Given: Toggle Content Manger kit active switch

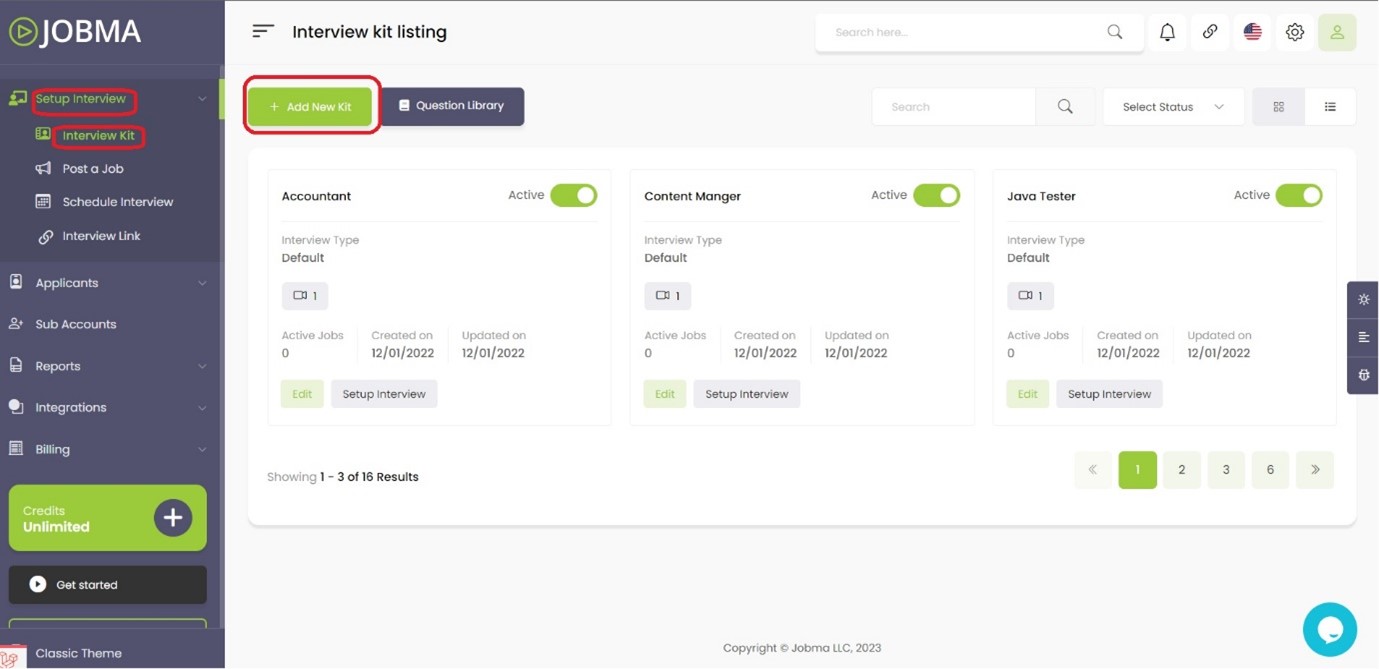Looking at the screenshot, I should point(936,195).
